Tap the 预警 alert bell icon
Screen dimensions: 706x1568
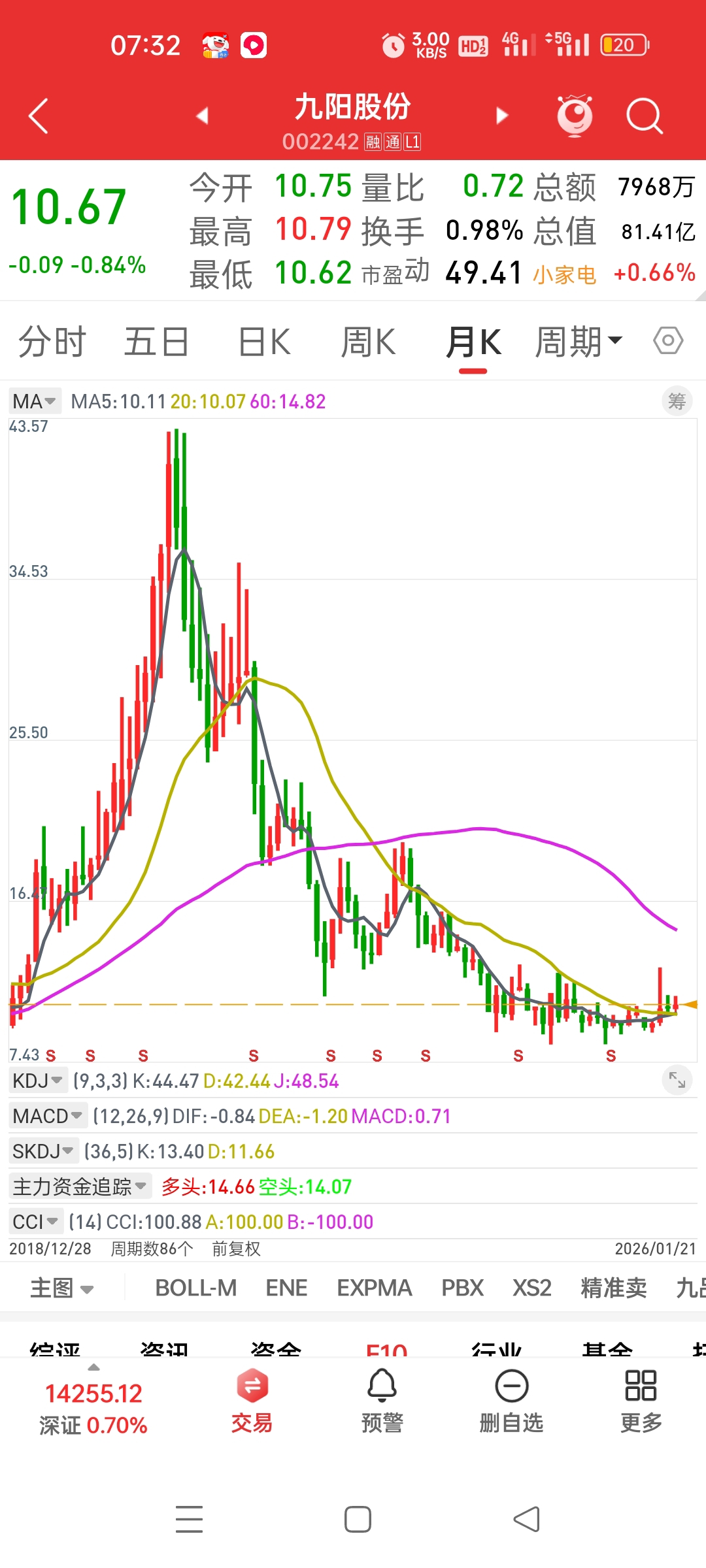tap(382, 1402)
